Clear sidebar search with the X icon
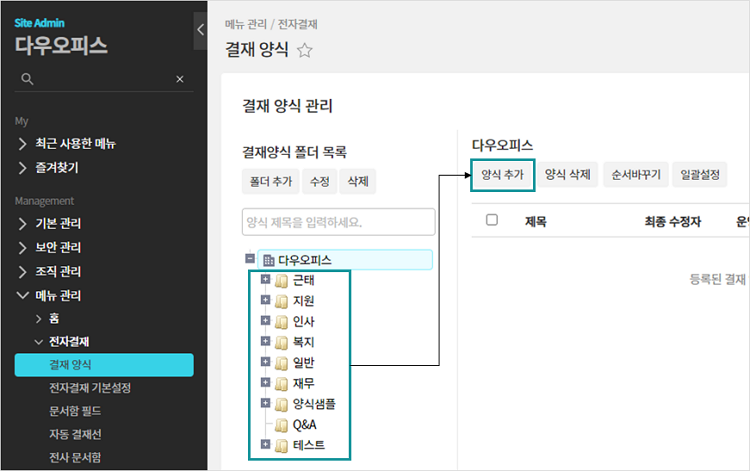 point(180,79)
